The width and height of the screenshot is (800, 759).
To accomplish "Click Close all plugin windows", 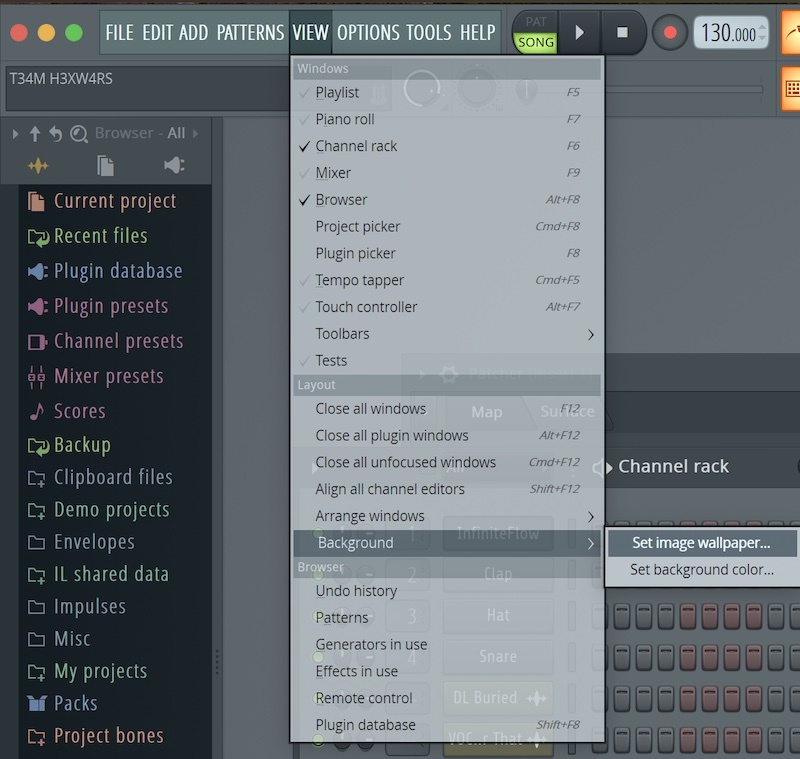I will pyautogui.click(x=392, y=436).
